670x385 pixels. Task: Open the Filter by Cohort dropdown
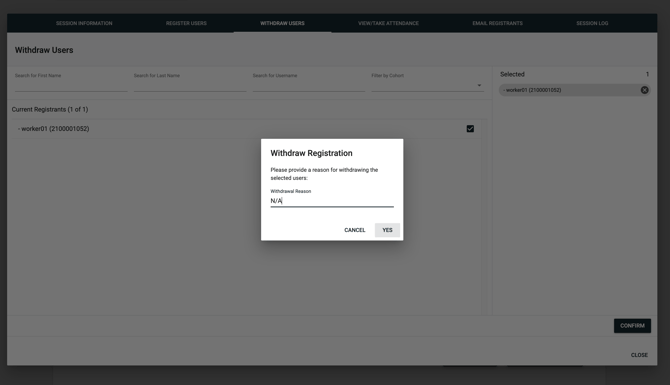427,85
